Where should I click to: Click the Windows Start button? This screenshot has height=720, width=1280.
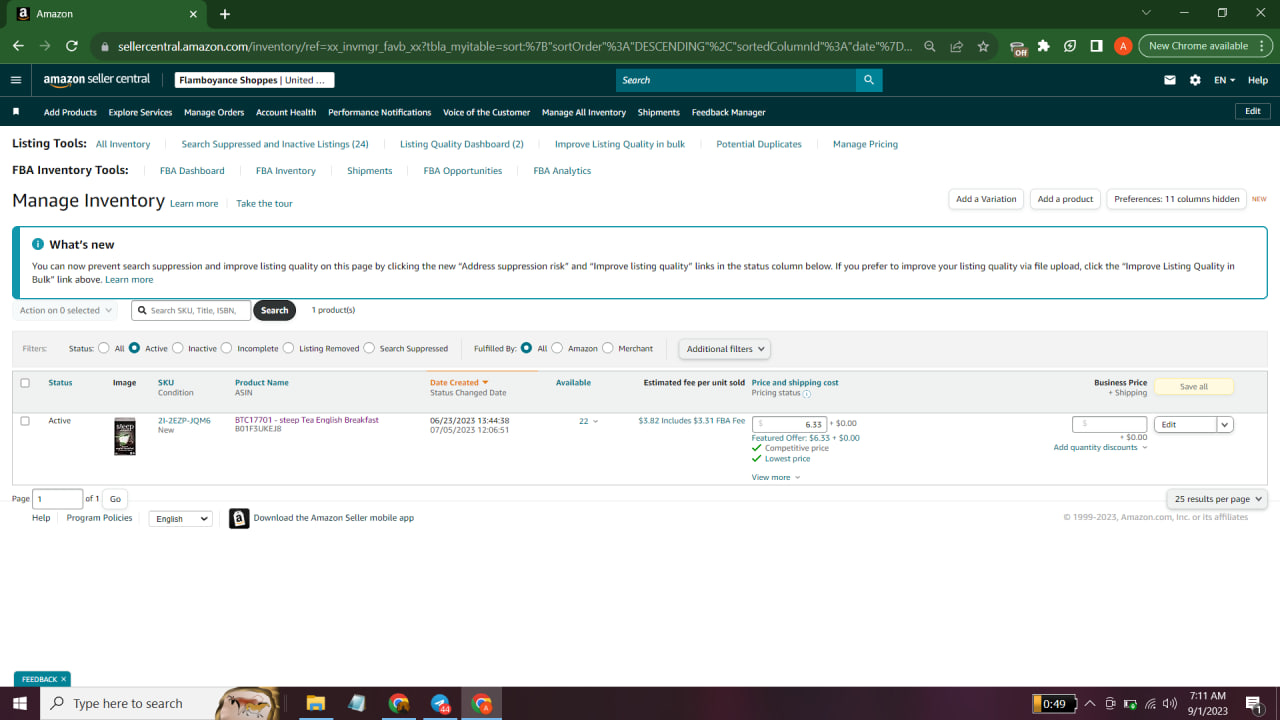pyautogui.click(x=20, y=703)
